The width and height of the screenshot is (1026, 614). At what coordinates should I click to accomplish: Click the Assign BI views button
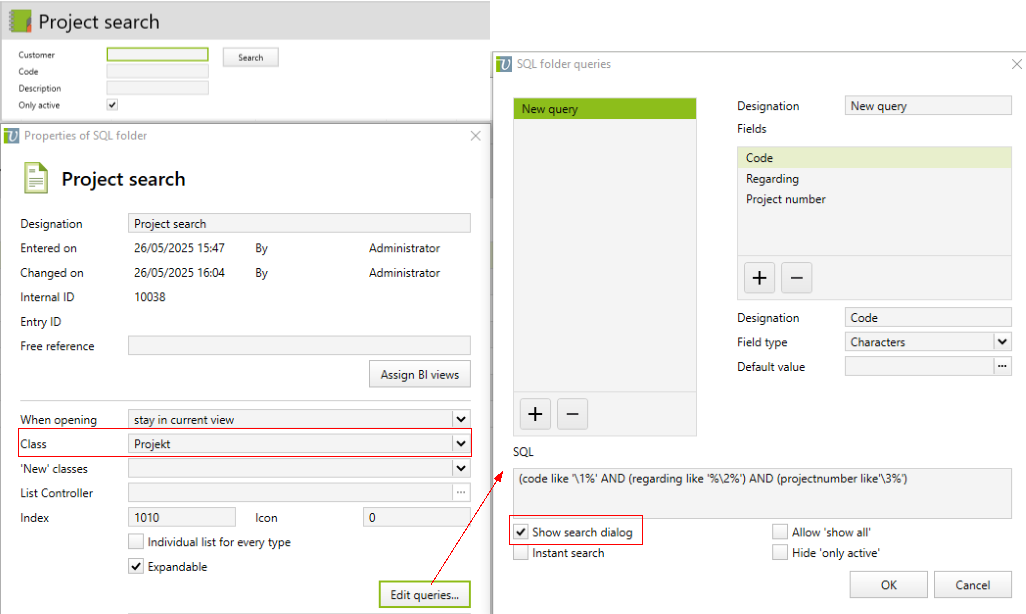click(419, 375)
